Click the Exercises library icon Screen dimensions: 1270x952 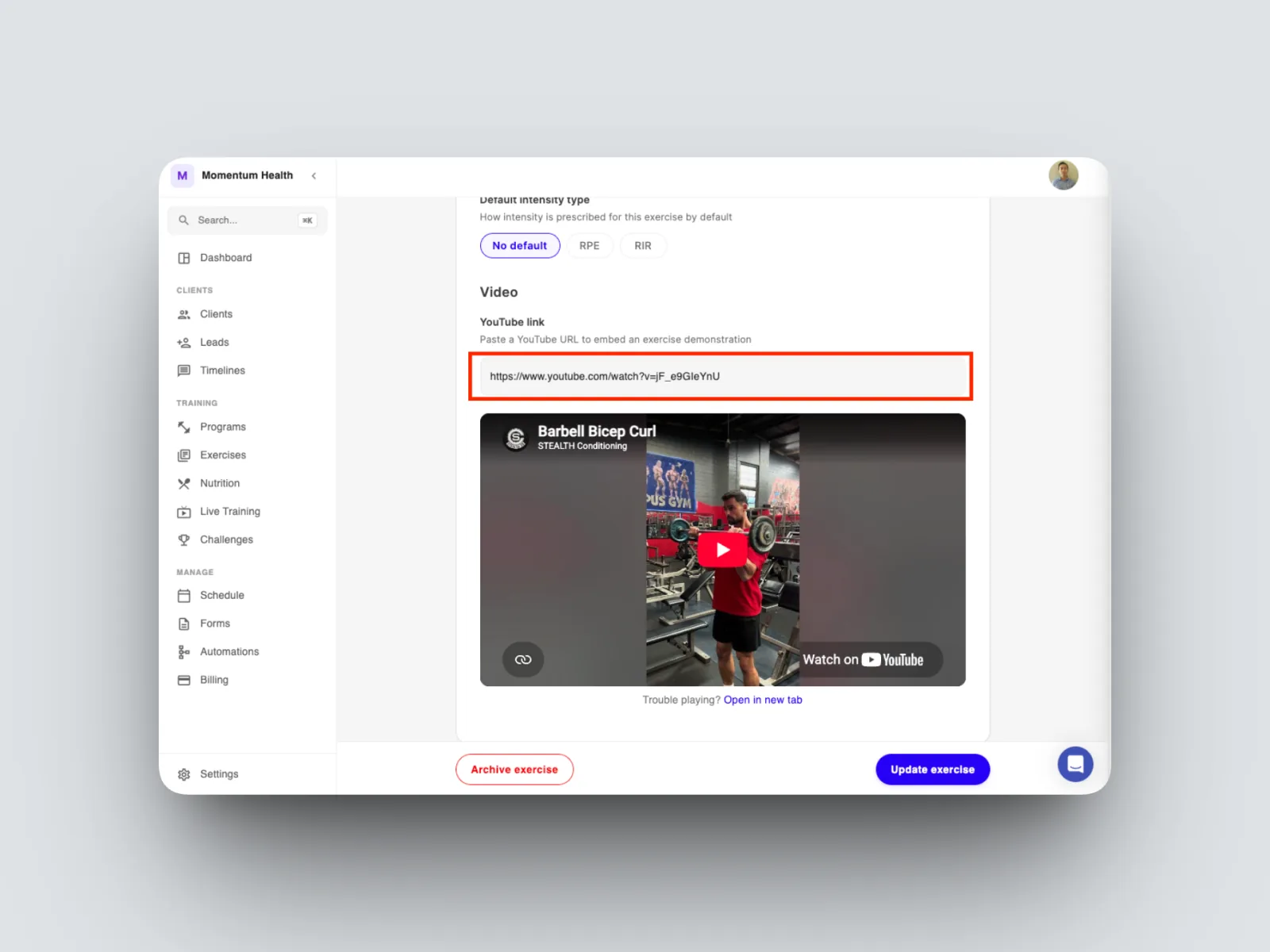184,455
